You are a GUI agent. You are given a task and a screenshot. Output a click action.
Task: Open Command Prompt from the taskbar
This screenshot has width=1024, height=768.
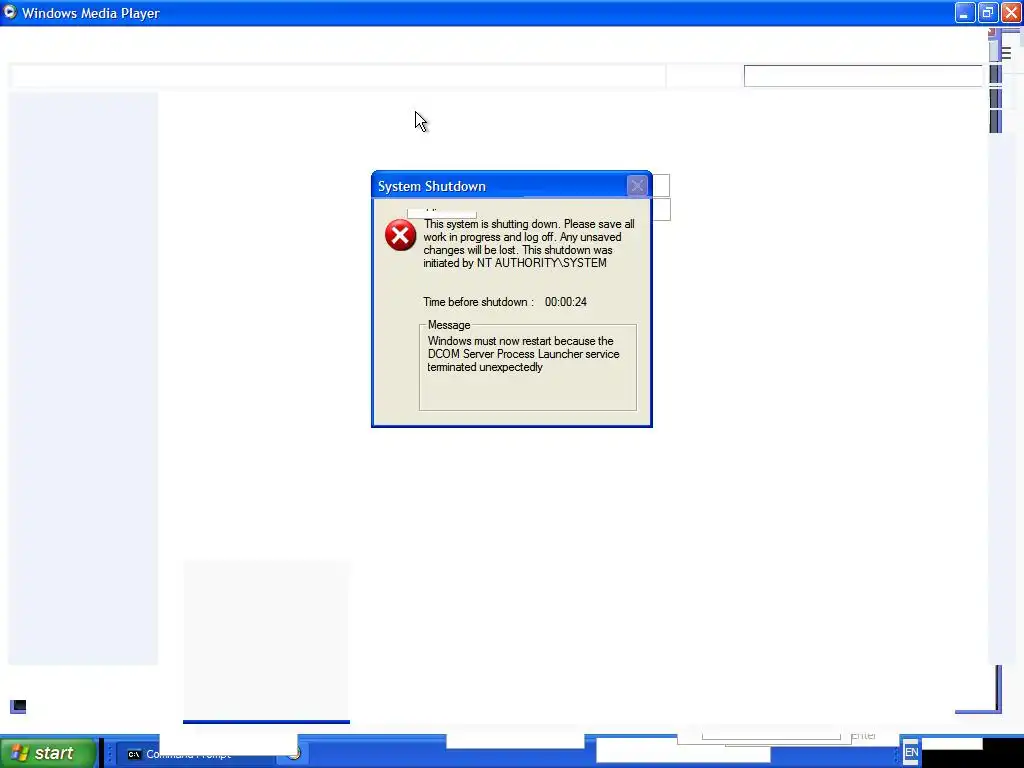pos(197,754)
